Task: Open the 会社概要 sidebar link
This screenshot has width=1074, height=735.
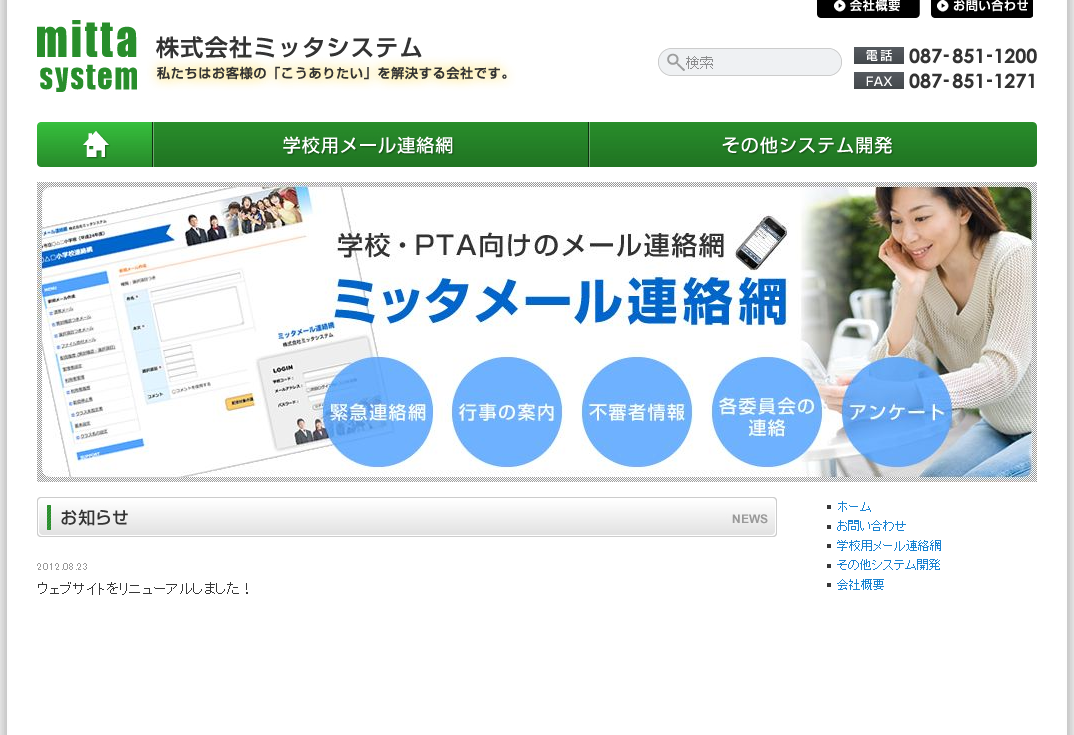Action: 862,583
